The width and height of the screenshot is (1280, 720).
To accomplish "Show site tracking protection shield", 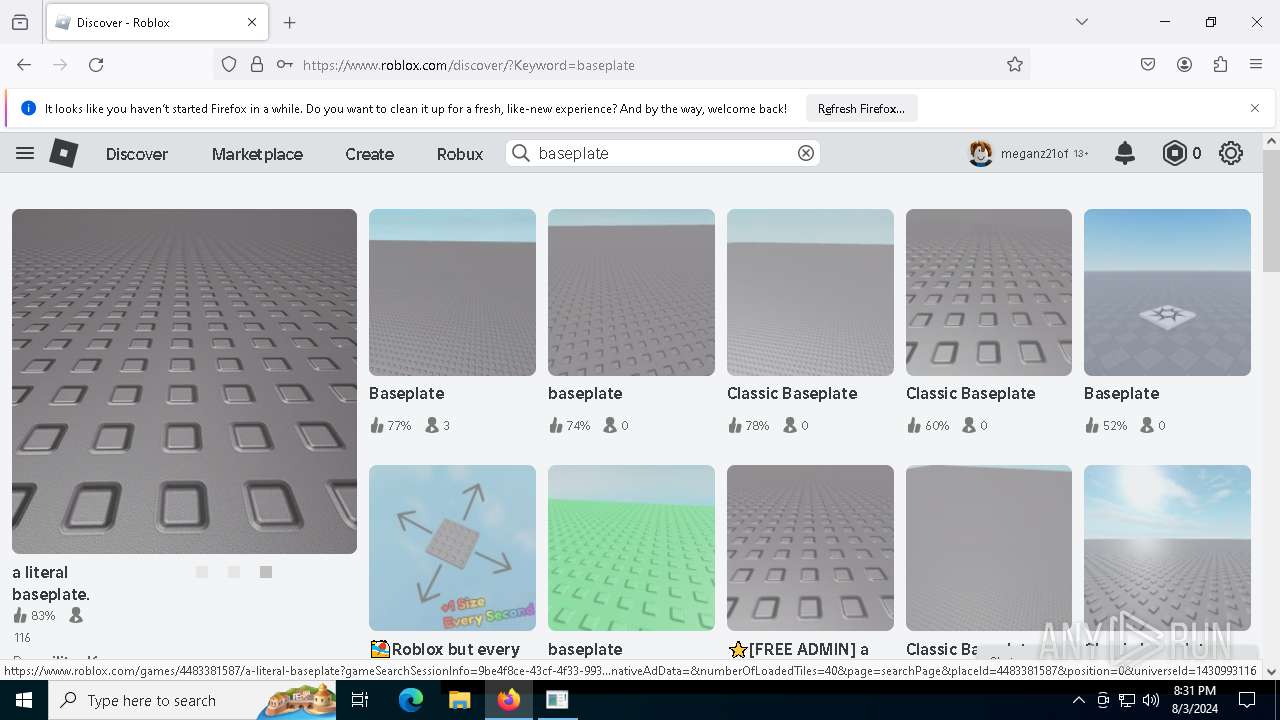I will [x=229, y=65].
